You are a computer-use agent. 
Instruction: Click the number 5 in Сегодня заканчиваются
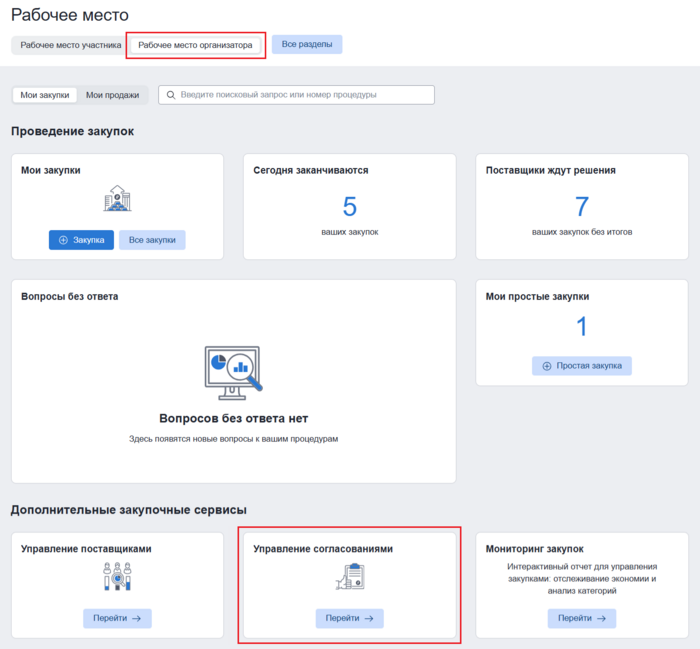tap(349, 207)
